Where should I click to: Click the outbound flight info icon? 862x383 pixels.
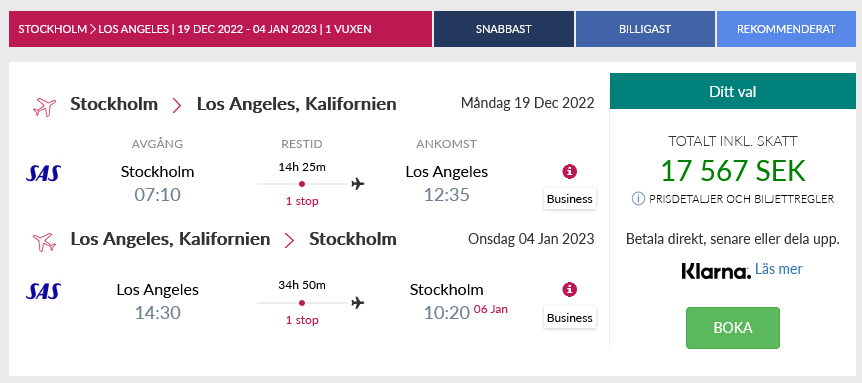[x=570, y=171]
